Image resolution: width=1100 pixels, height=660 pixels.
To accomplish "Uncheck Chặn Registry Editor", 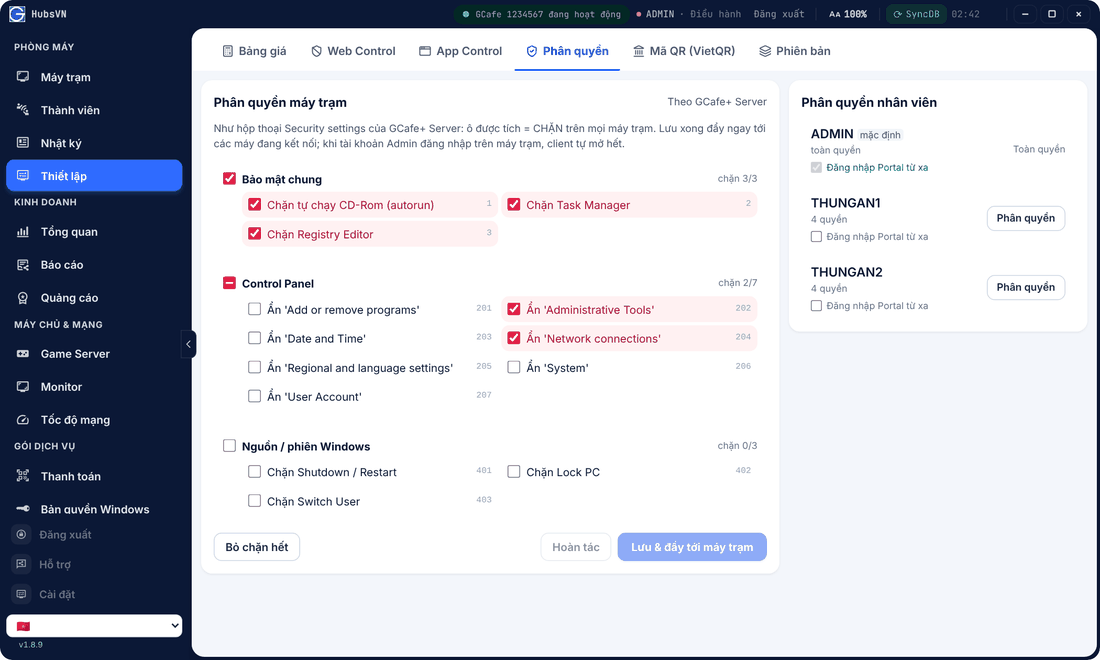I will click(x=255, y=234).
